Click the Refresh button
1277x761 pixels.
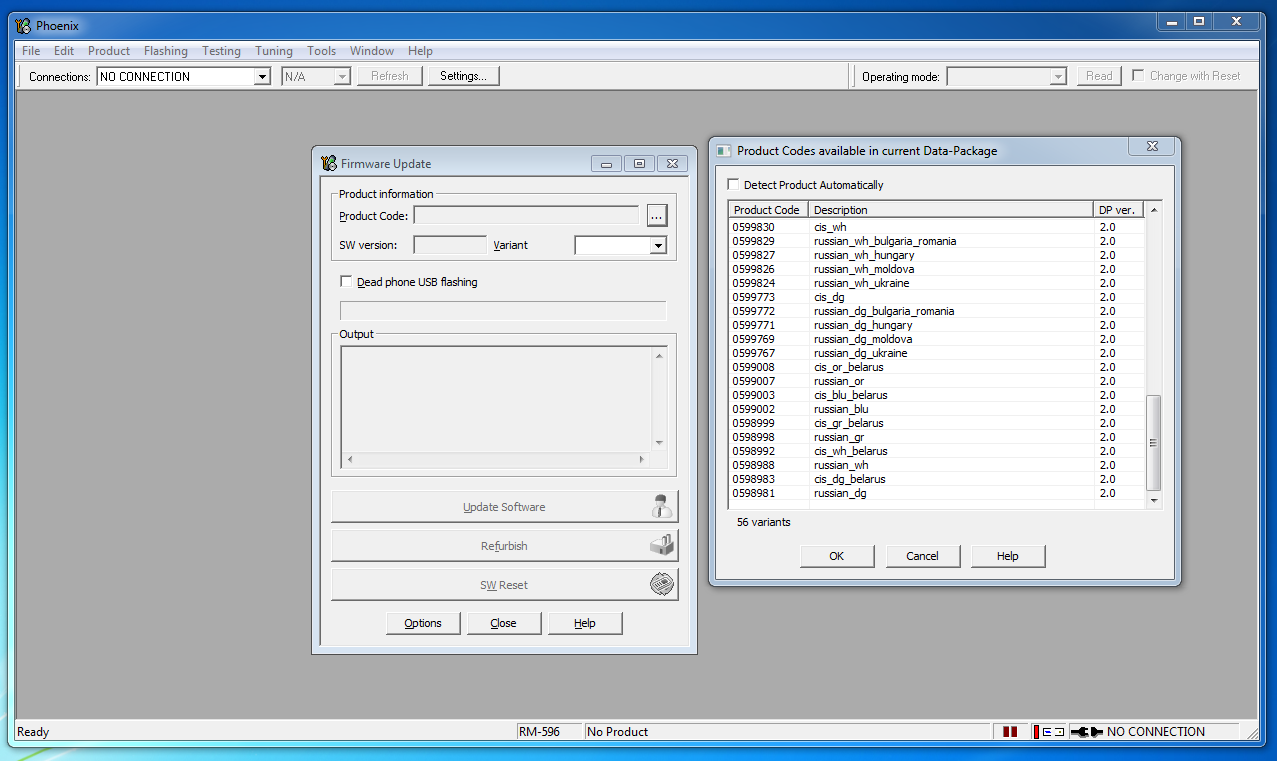(x=390, y=76)
